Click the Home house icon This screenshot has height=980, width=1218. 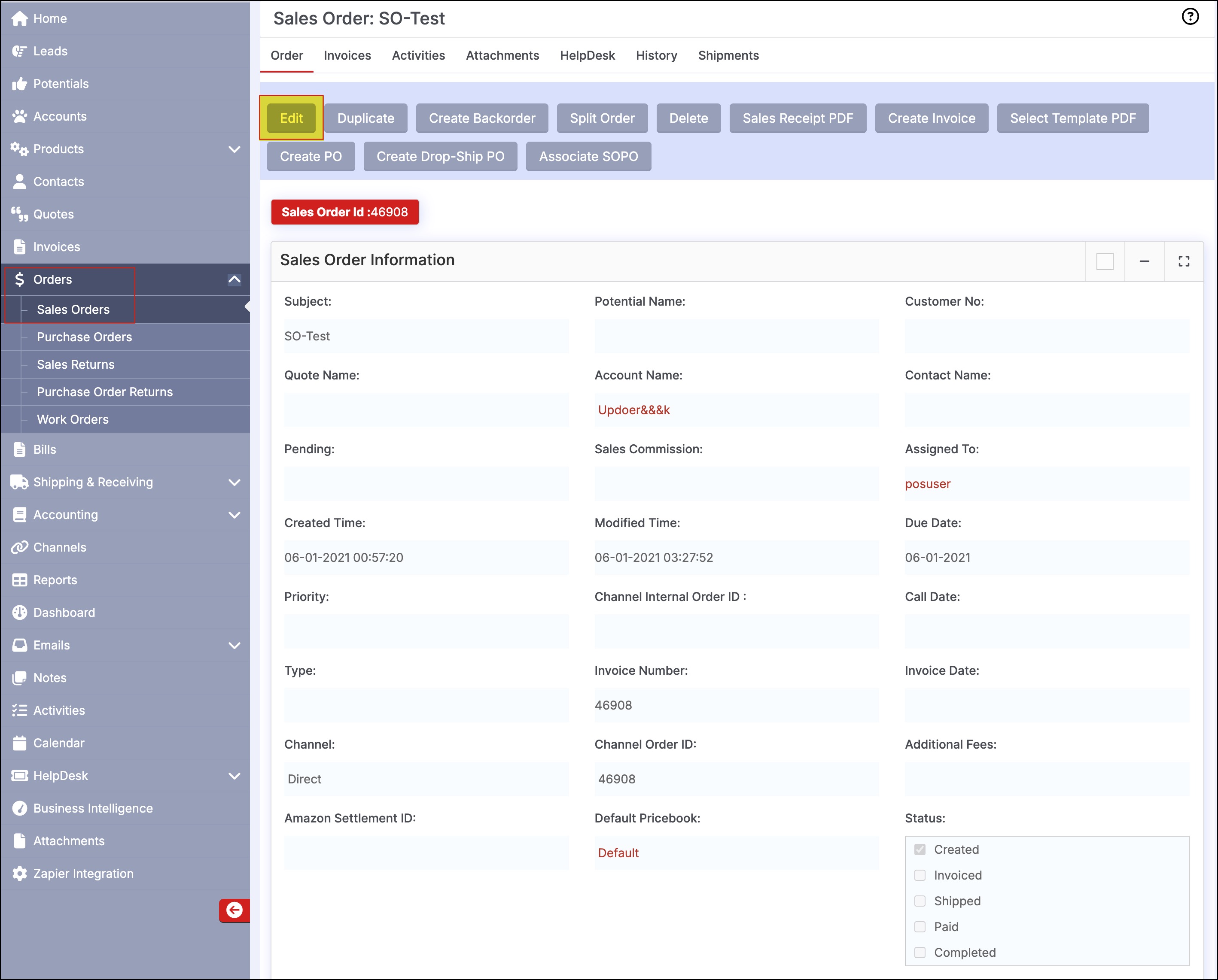point(19,18)
